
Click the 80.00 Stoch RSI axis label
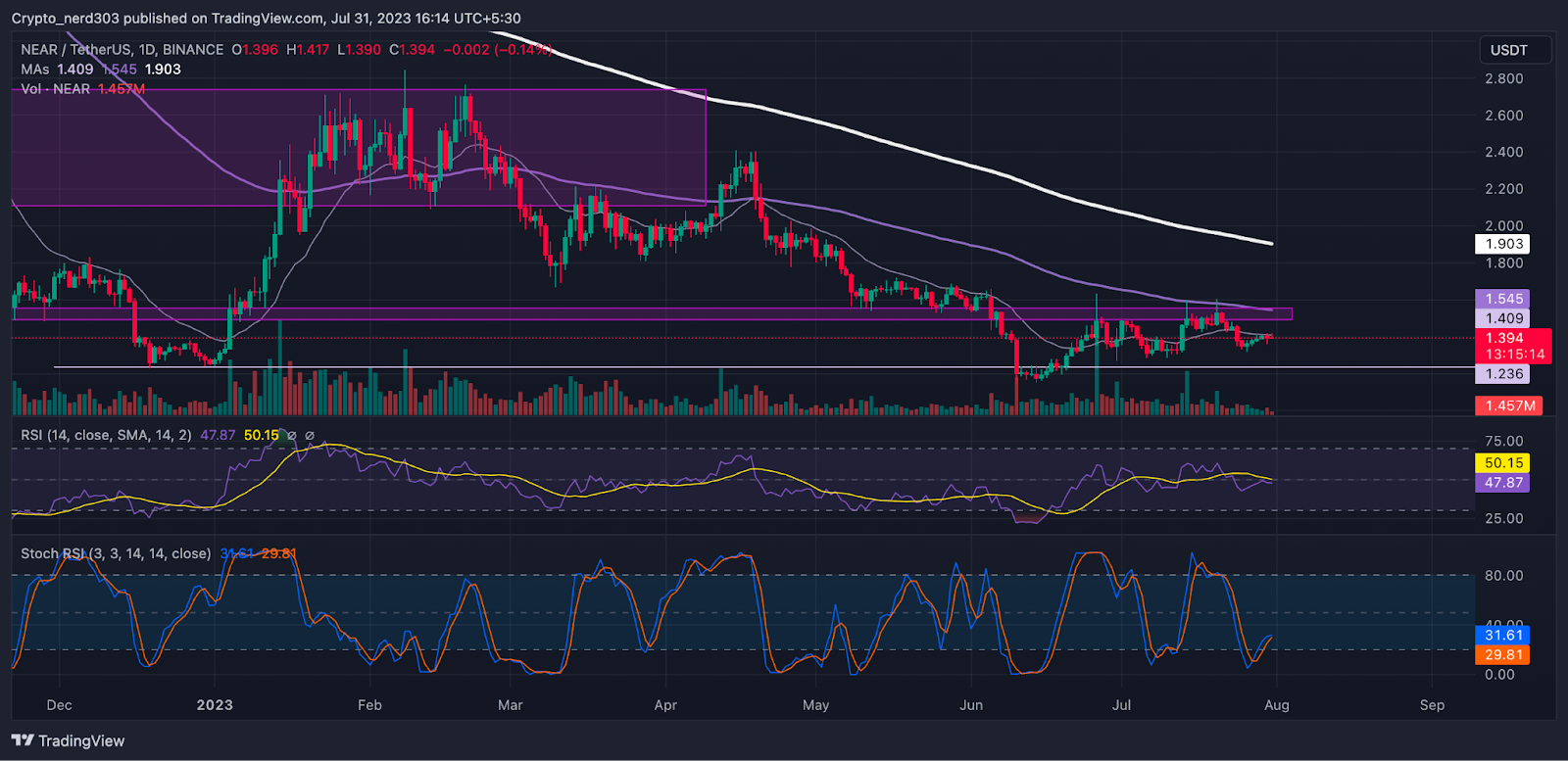click(1504, 576)
